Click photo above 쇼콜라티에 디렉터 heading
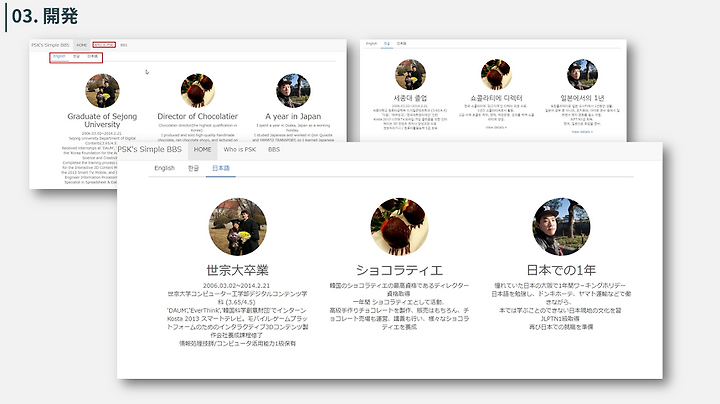 point(496,74)
